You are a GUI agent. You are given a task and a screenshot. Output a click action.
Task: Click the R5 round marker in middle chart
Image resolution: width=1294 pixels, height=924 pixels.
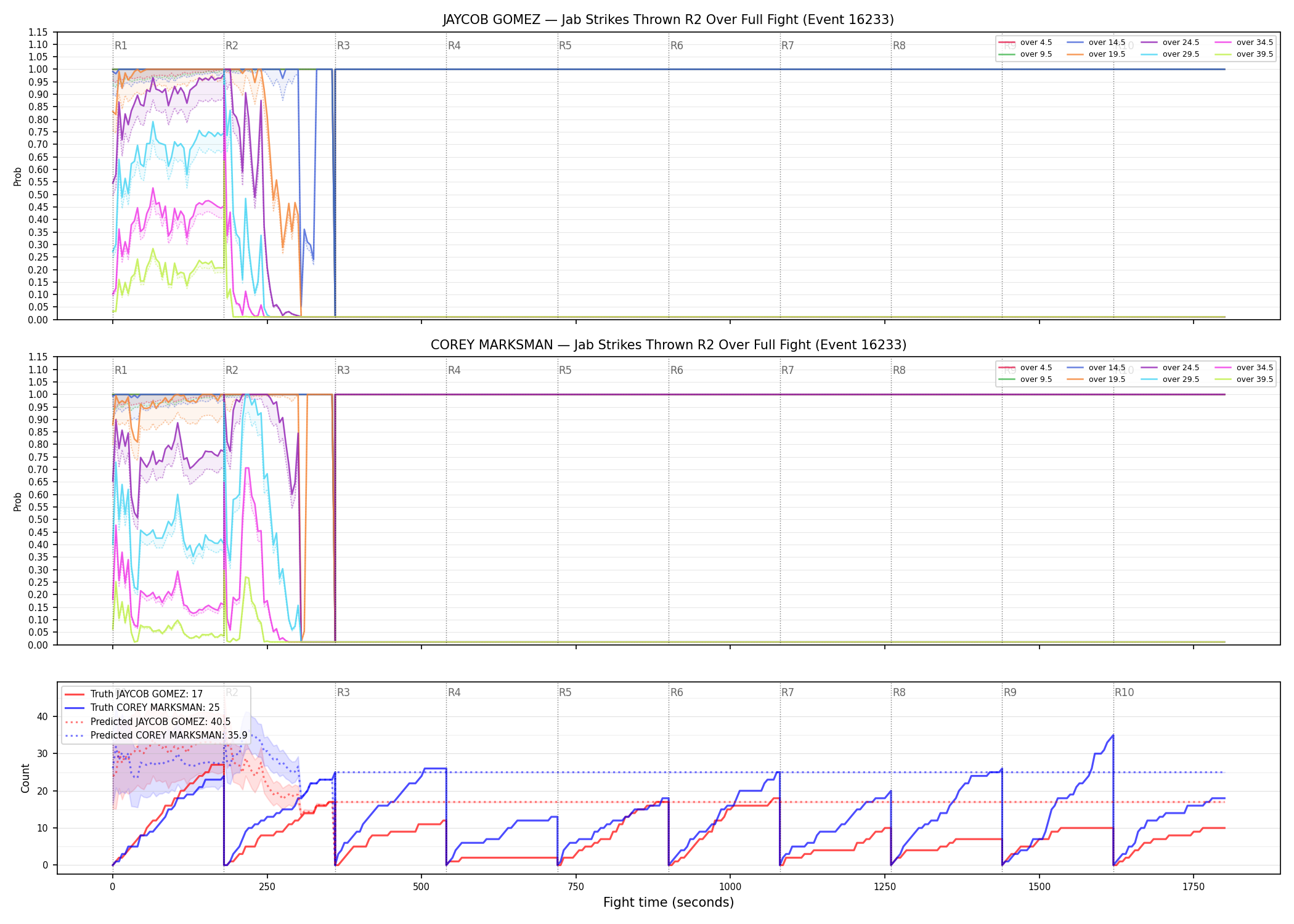(x=565, y=370)
